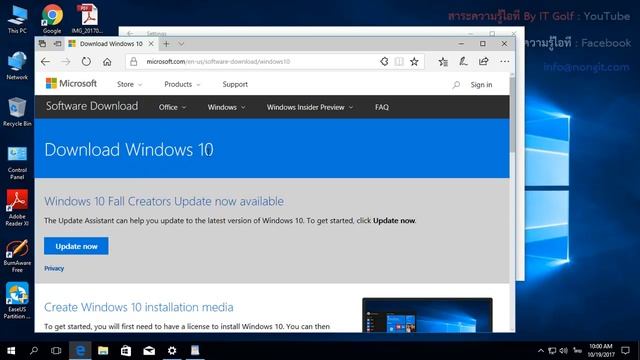Screen dimensions: 640x360
Task: Open the Edge Hub favorites list
Action: point(443,62)
